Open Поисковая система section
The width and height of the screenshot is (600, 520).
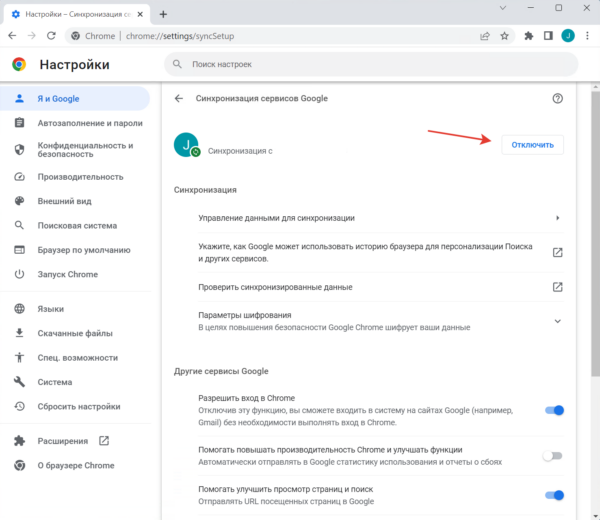point(75,225)
